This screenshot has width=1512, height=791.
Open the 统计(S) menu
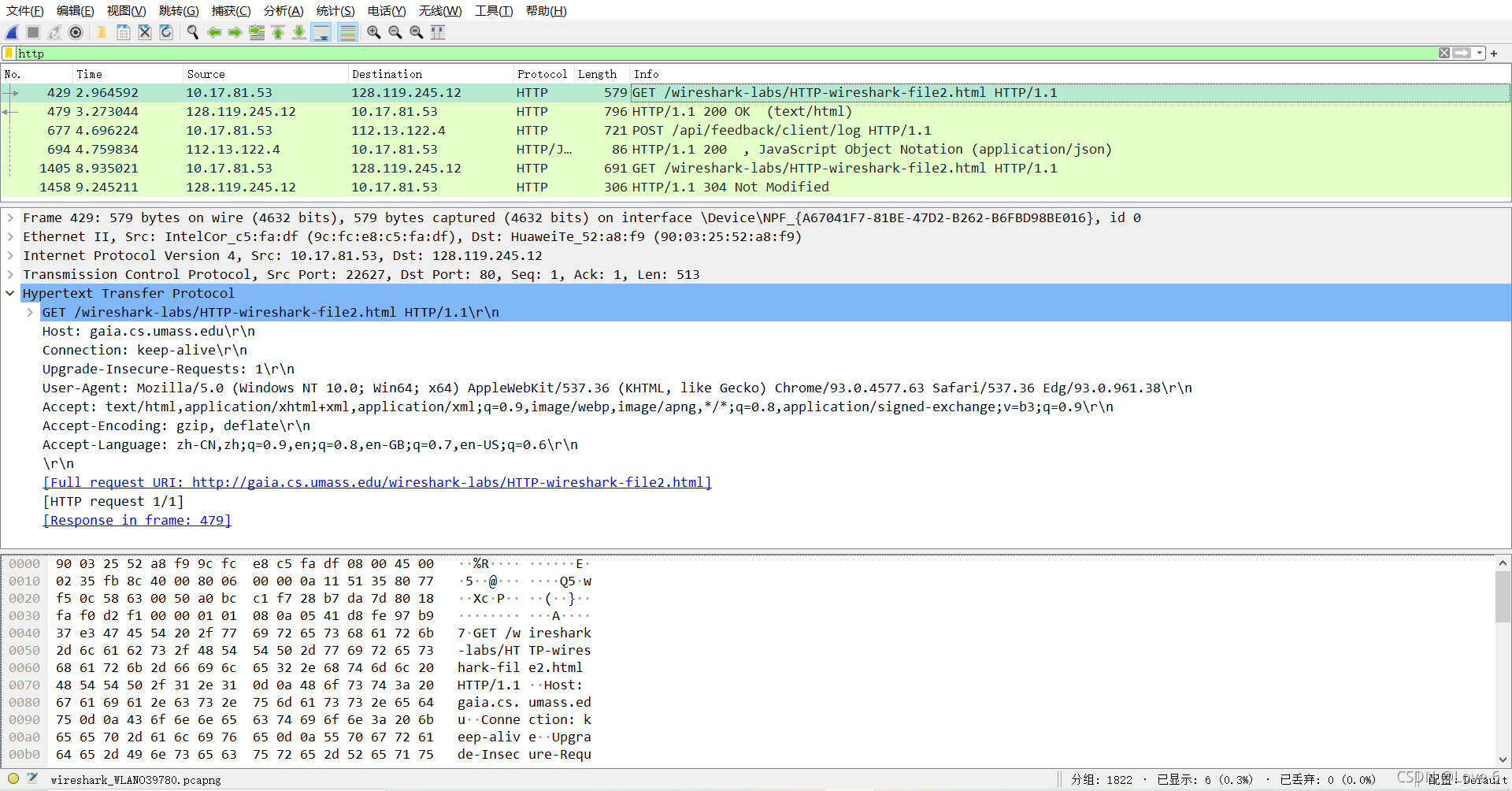[335, 10]
